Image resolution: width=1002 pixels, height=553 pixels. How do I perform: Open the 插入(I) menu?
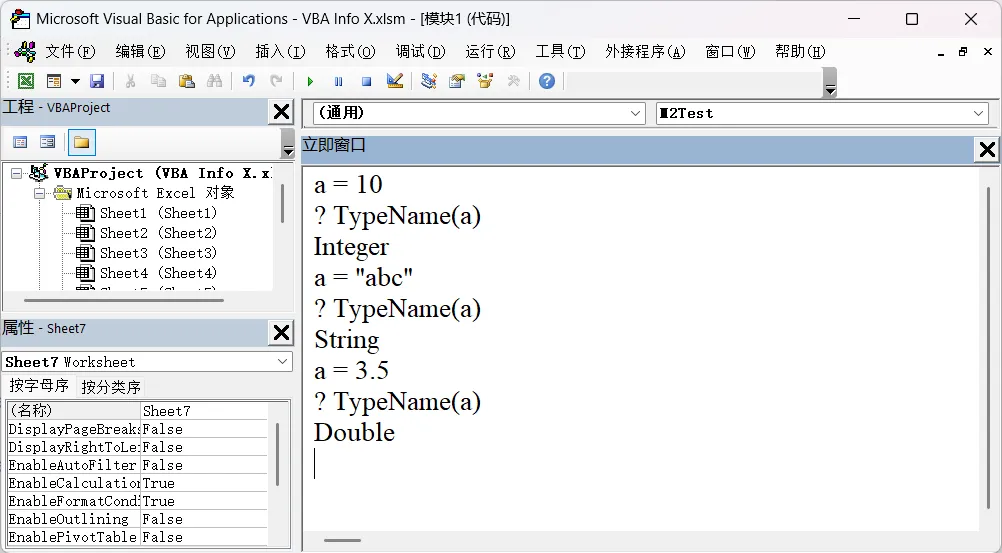pos(280,52)
